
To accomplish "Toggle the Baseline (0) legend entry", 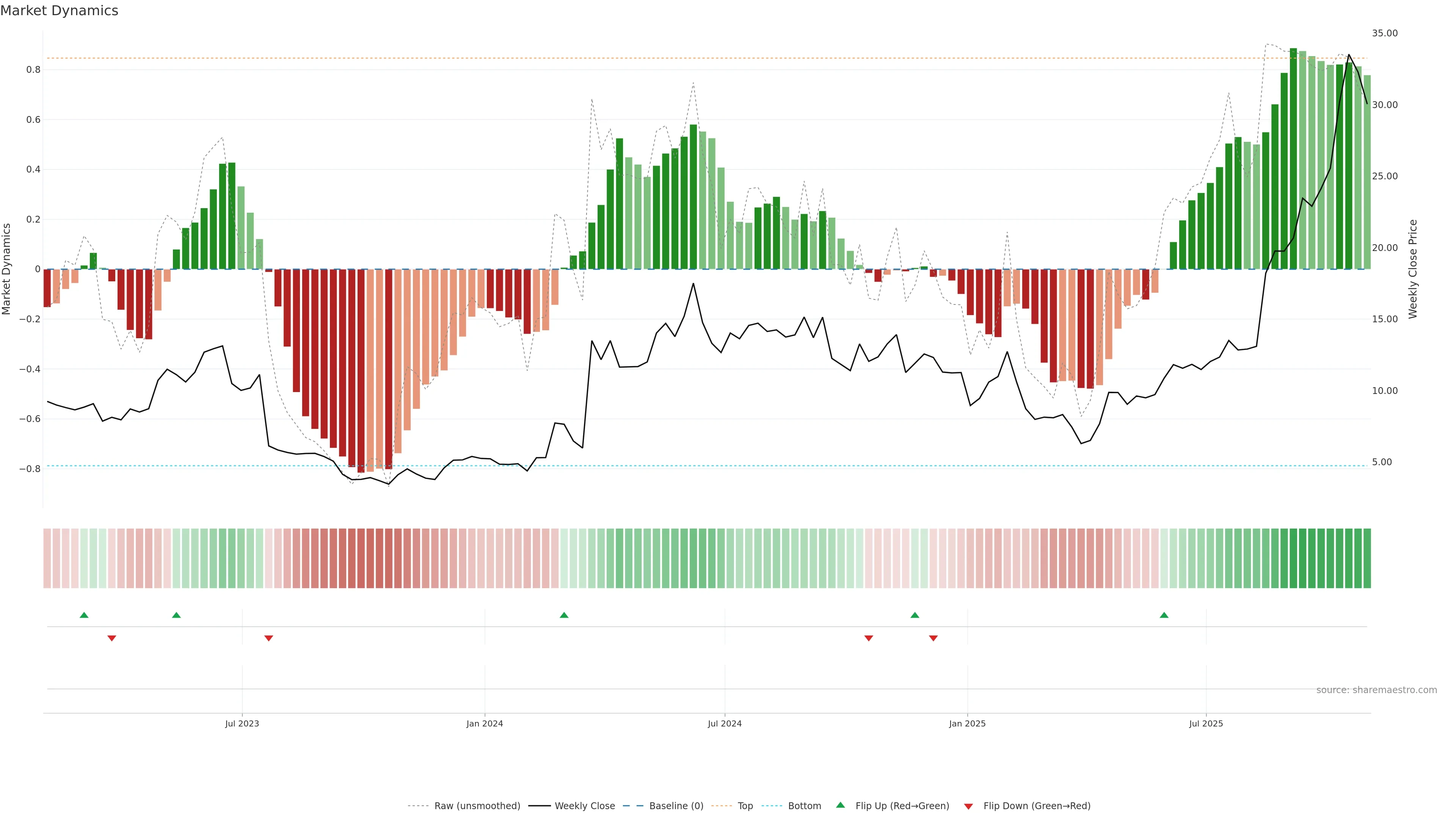I will pos(676,806).
